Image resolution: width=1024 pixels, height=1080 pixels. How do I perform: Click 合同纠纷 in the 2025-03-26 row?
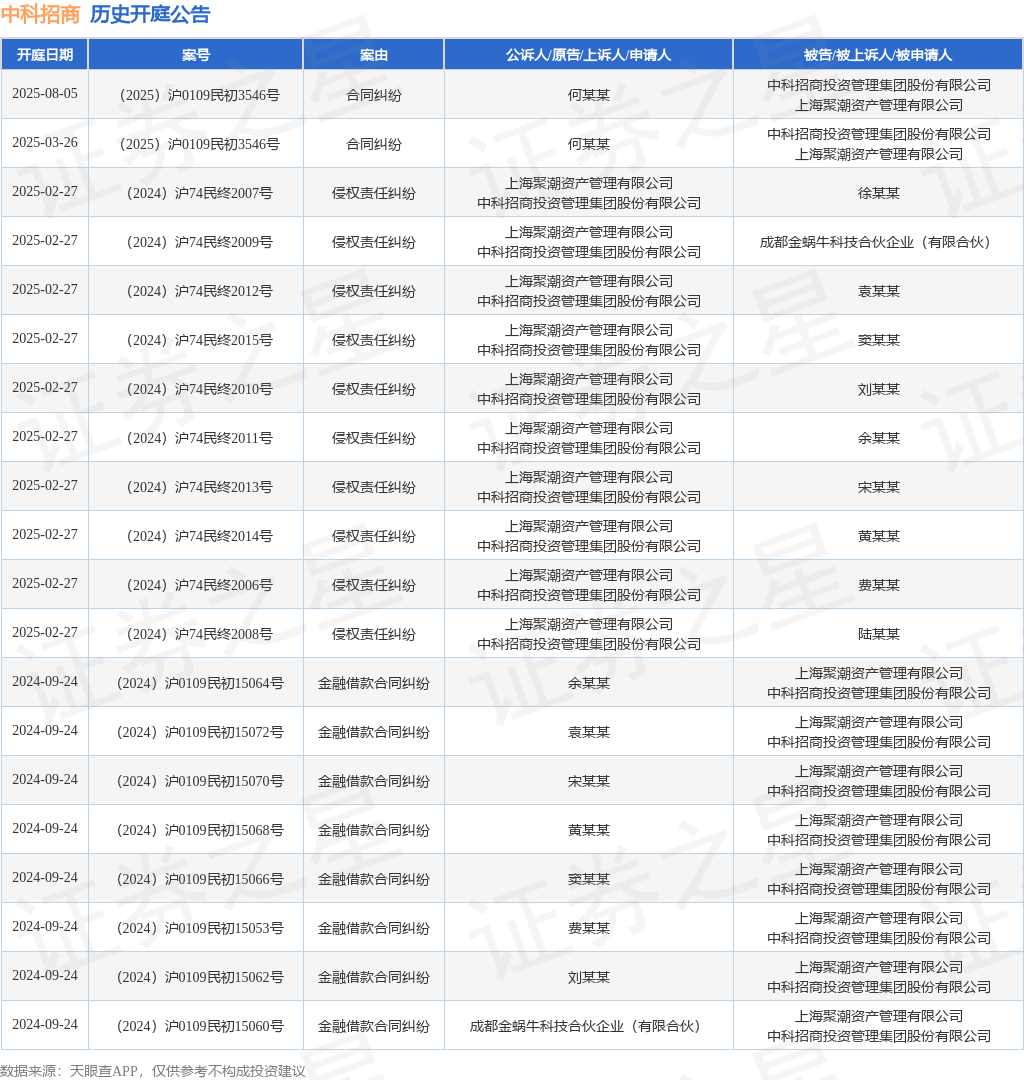[374, 144]
